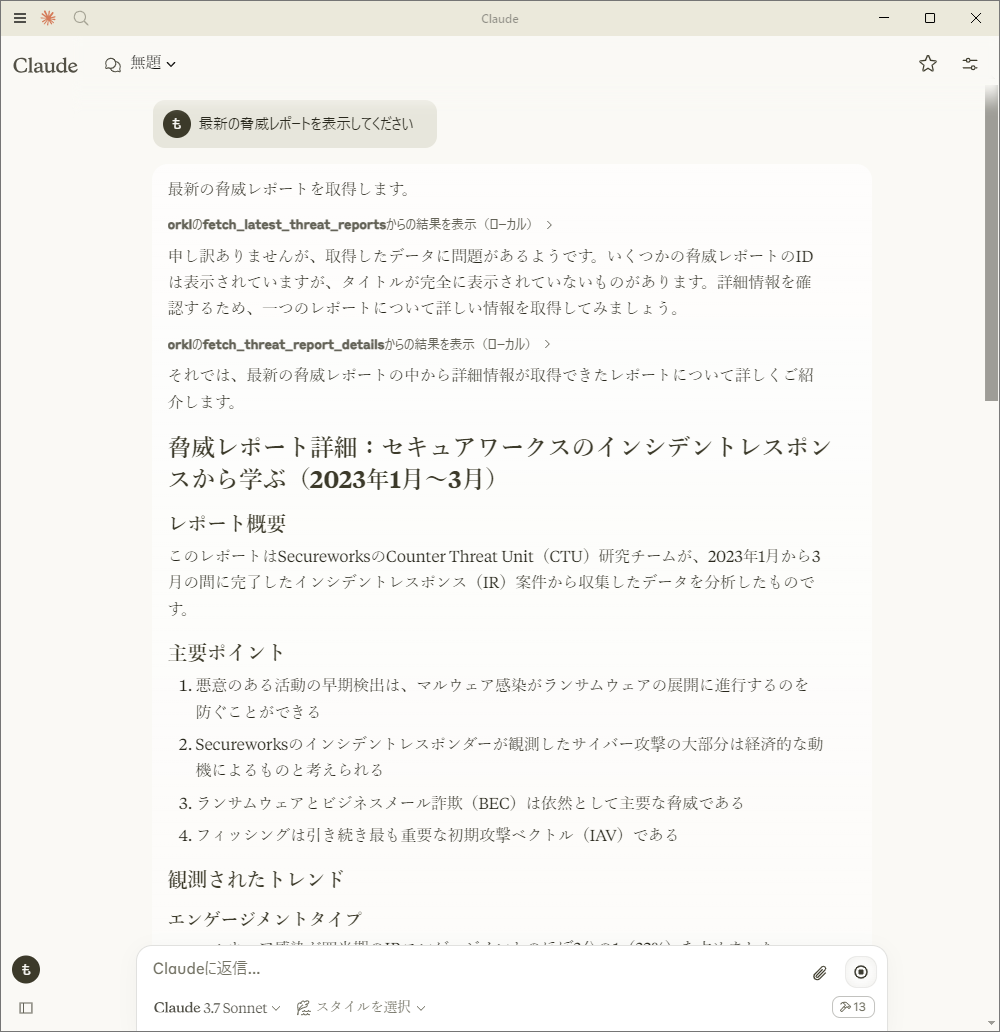Open the hamburger menu icon
1000x1032 pixels.
pyautogui.click(x=20, y=18)
